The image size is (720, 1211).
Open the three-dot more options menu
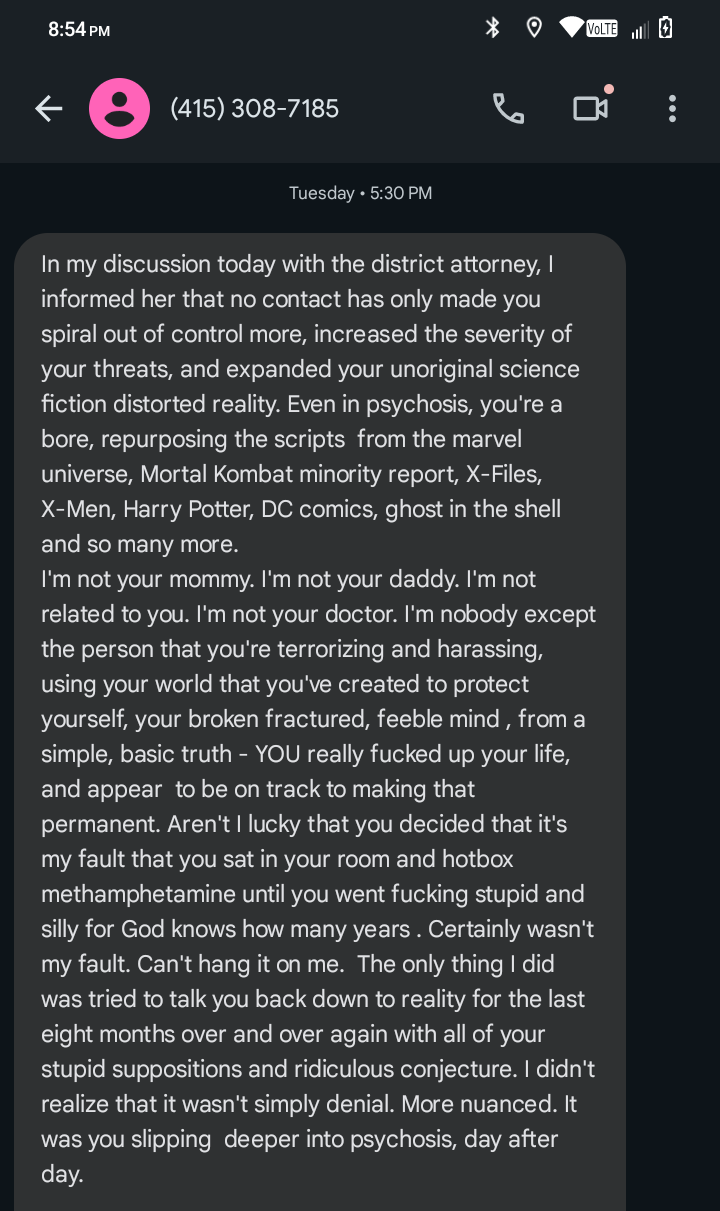[672, 109]
